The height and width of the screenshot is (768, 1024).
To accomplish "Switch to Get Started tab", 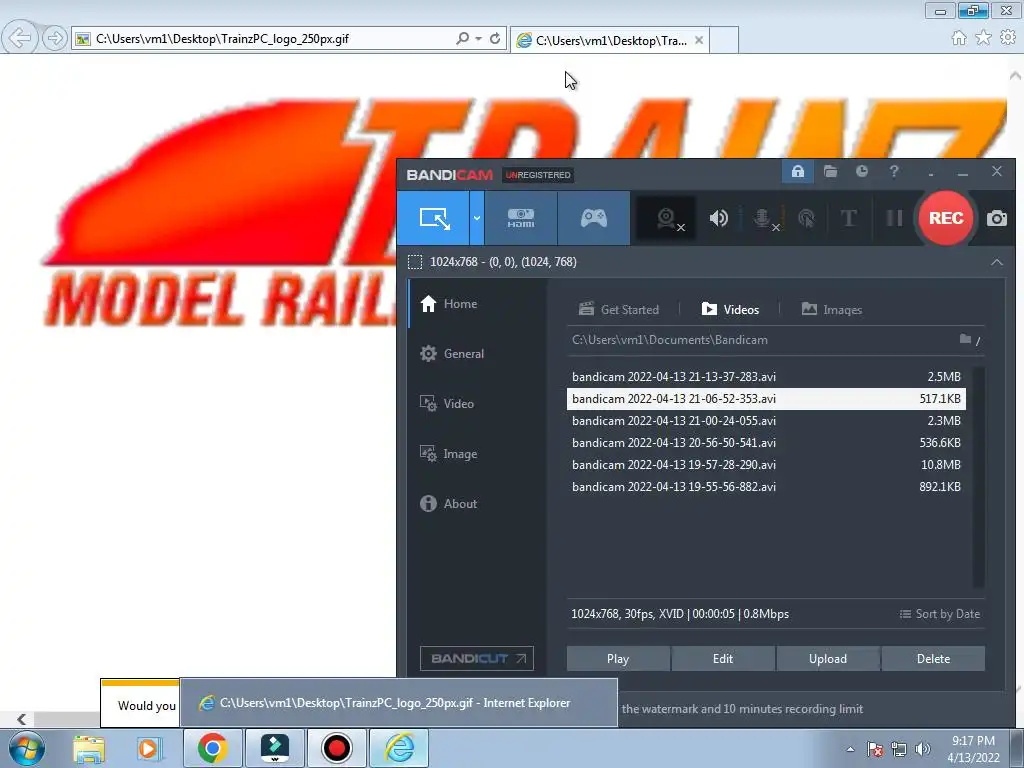I will [x=619, y=310].
